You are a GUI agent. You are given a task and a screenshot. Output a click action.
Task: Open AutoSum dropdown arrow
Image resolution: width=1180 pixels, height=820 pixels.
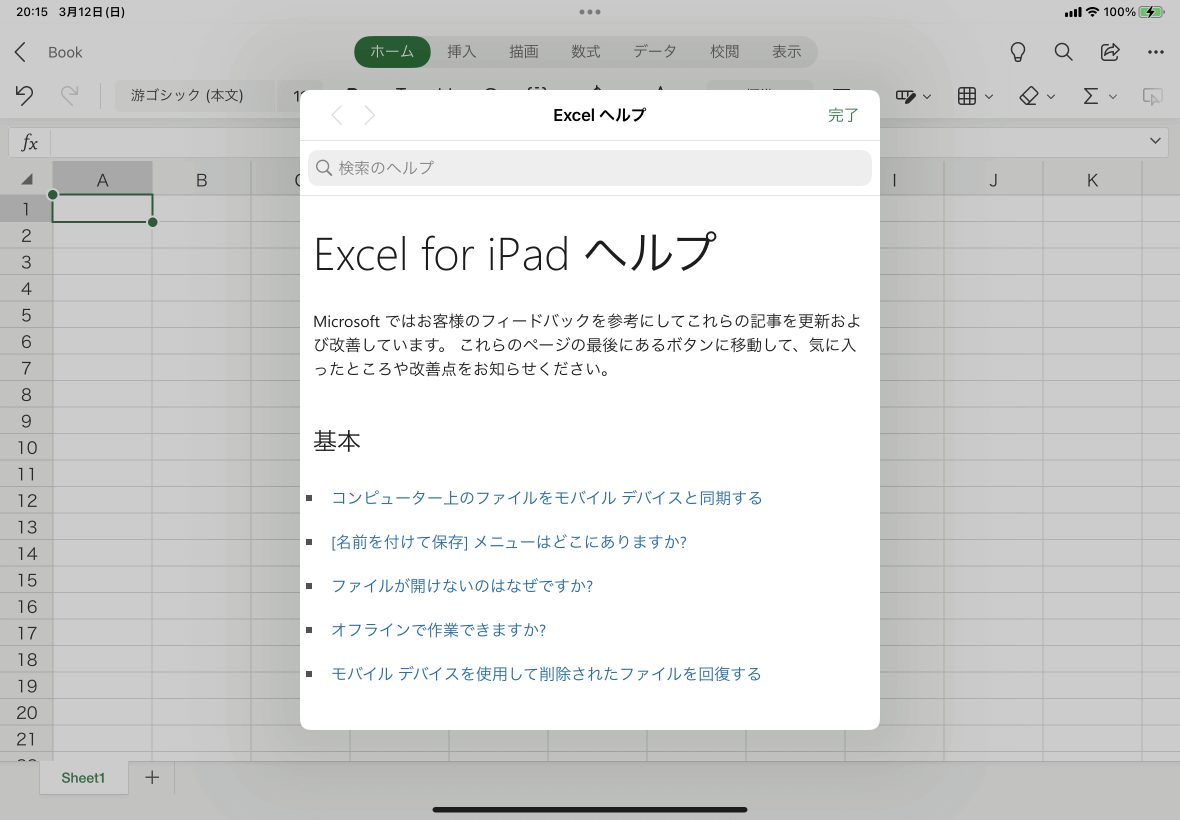[x=1112, y=96]
